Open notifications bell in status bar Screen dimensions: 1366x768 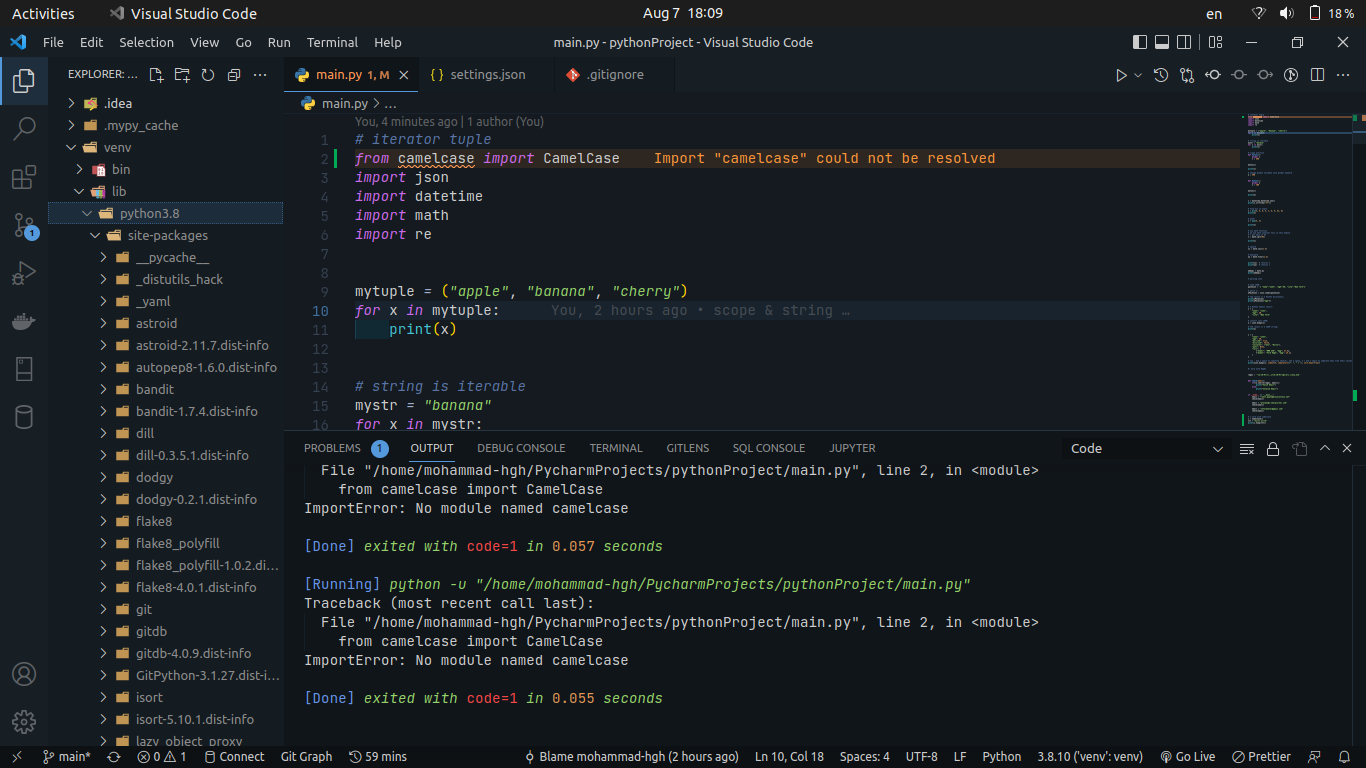tap(1342, 757)
